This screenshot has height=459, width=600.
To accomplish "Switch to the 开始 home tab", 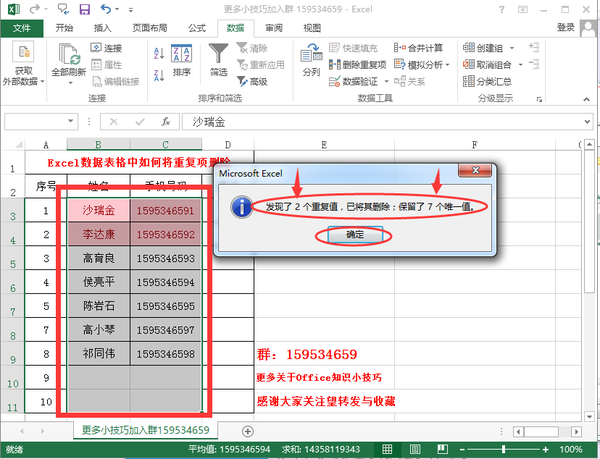I will [64, 28].
